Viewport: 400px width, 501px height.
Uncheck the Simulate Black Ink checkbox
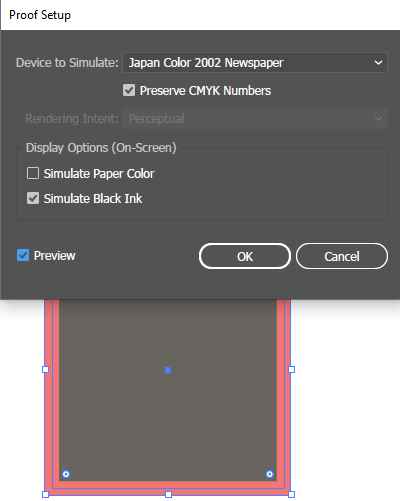33,198
